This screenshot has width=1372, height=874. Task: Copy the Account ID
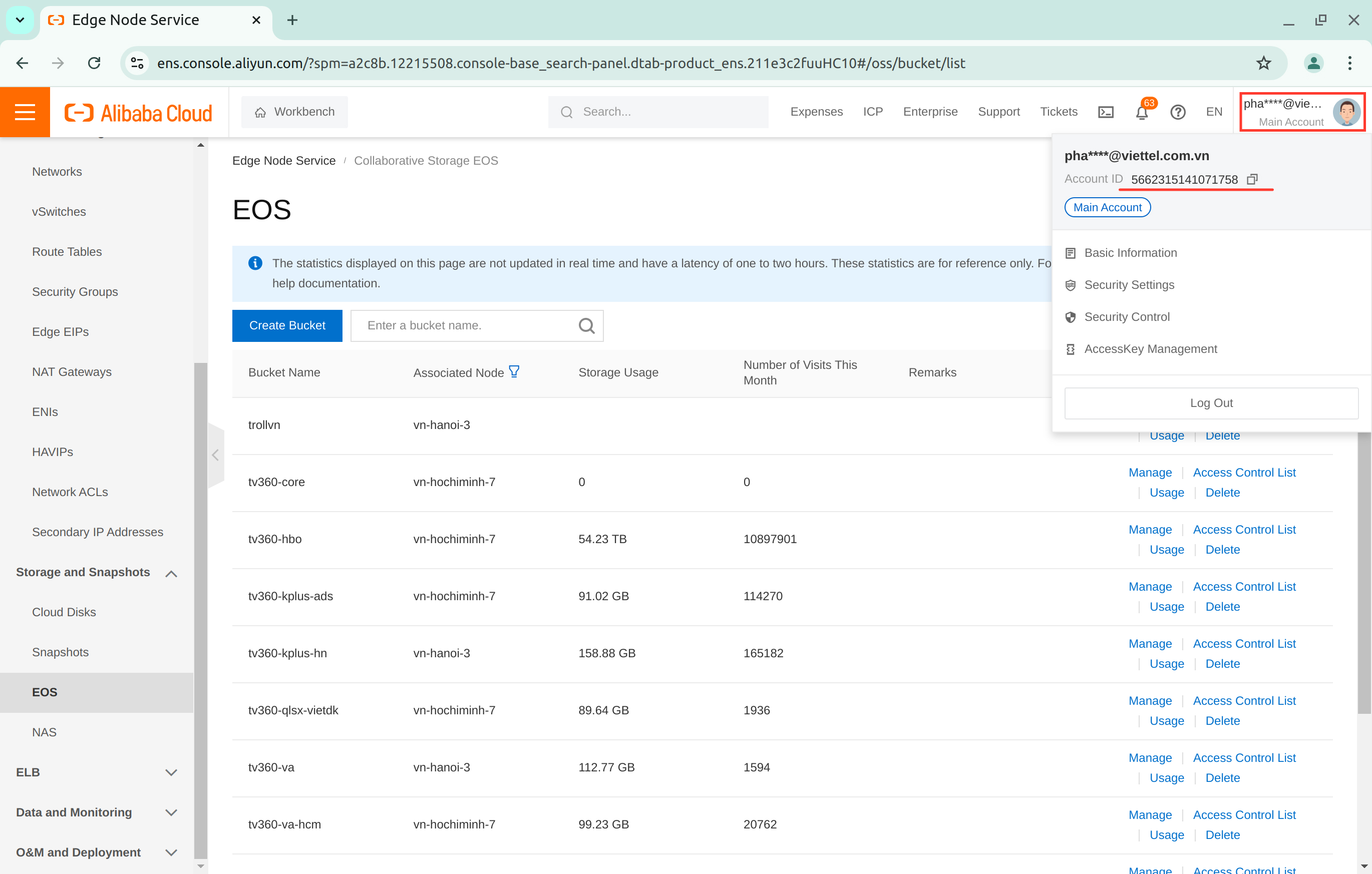coord(1252,180)
